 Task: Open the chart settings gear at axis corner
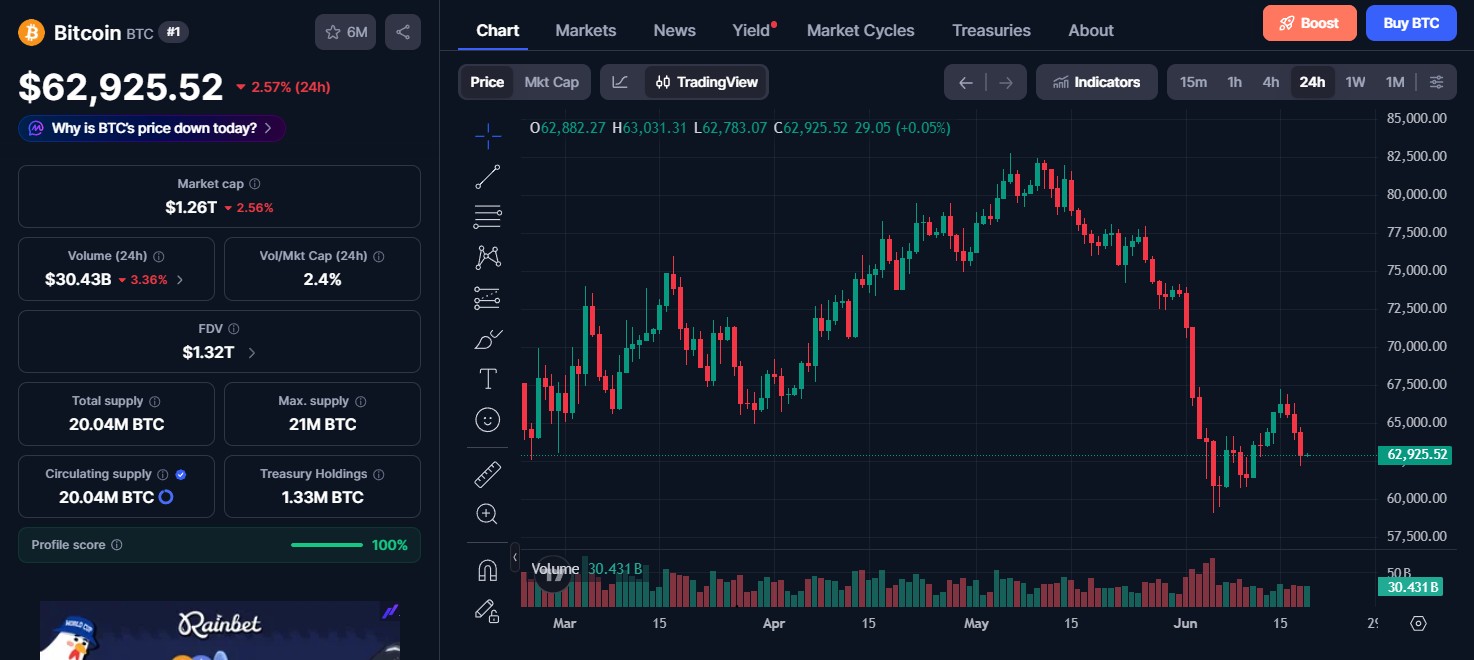click(x=1418, y=623)
